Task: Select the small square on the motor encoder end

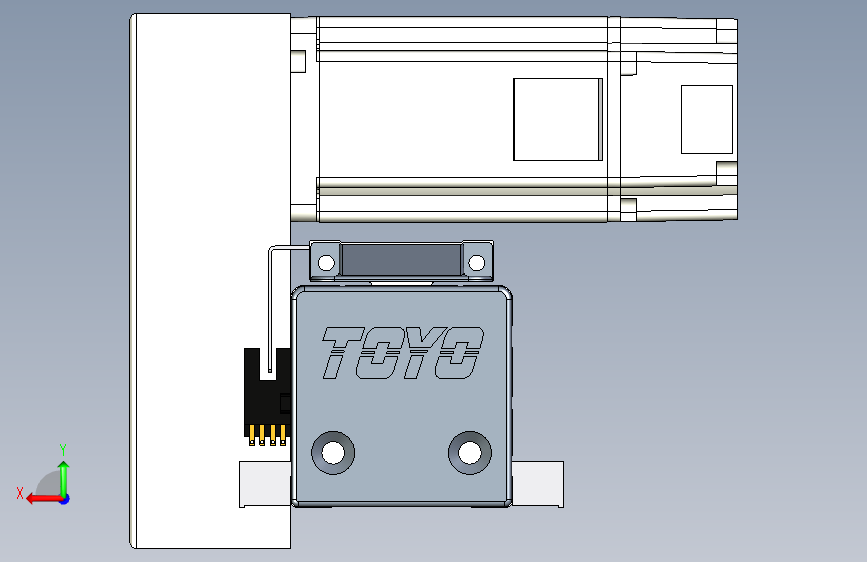Action: (707, 119)
